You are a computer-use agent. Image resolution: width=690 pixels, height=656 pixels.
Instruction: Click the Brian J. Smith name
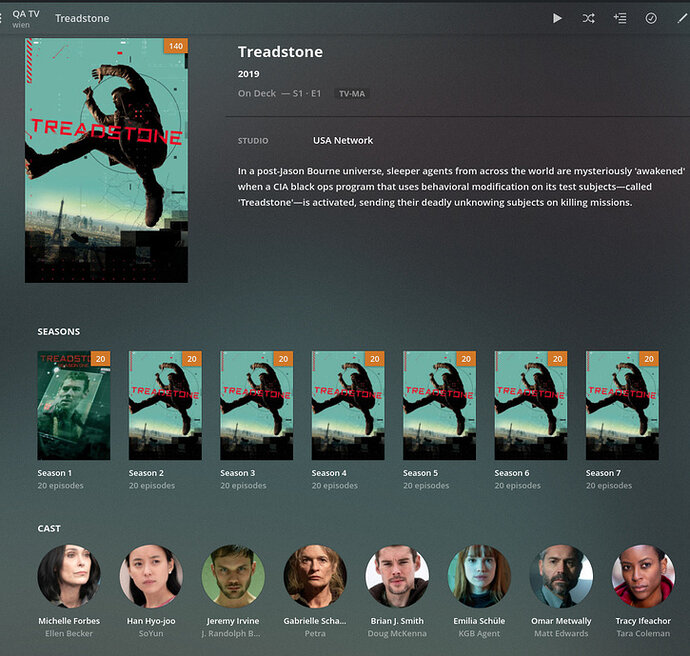[397, 621]
